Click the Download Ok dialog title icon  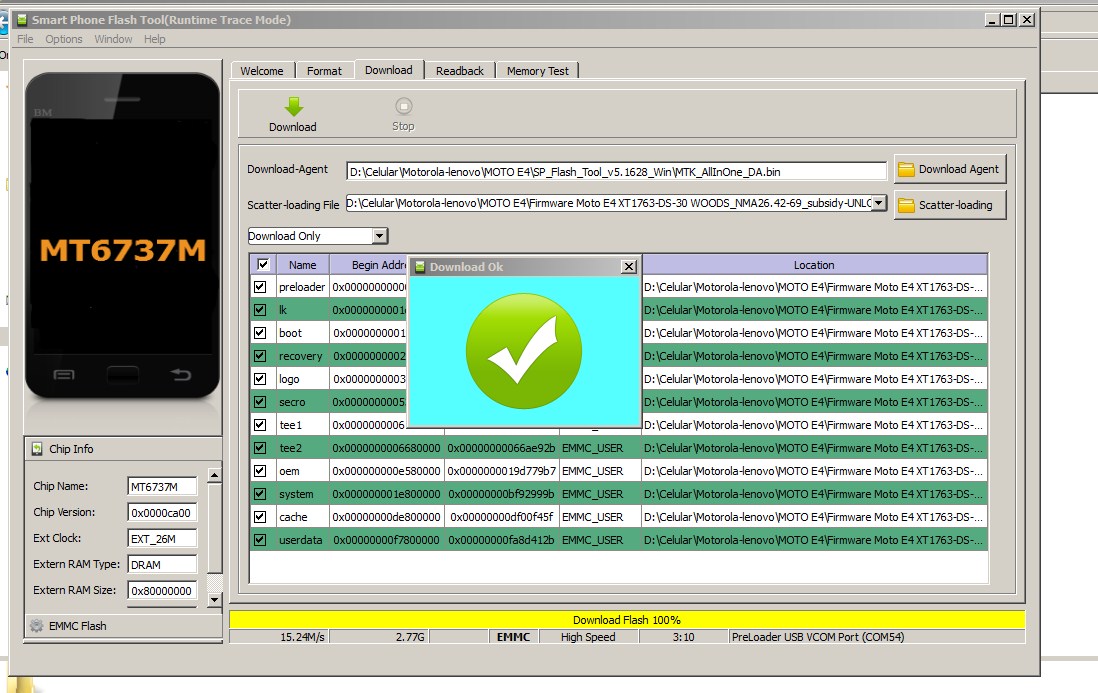click(x=420, y=267)
